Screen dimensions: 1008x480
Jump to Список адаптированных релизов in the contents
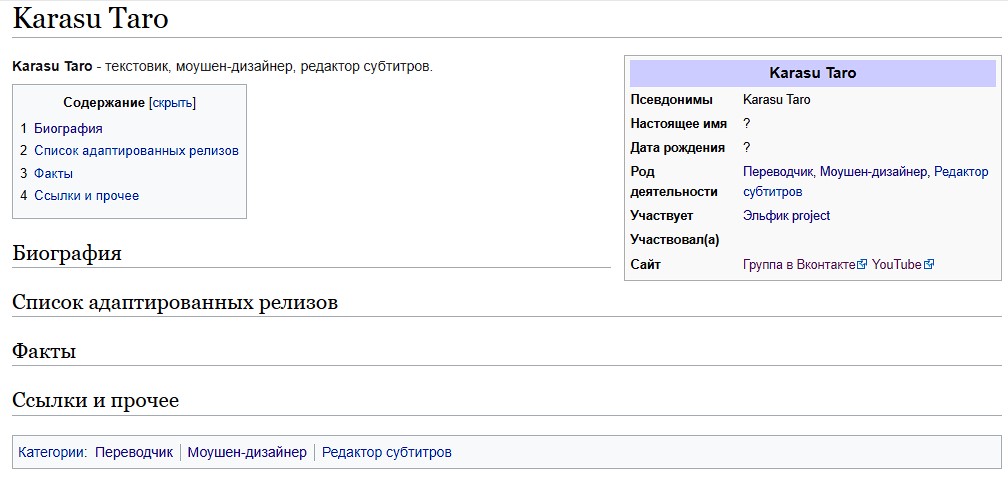tap(136, 151)
